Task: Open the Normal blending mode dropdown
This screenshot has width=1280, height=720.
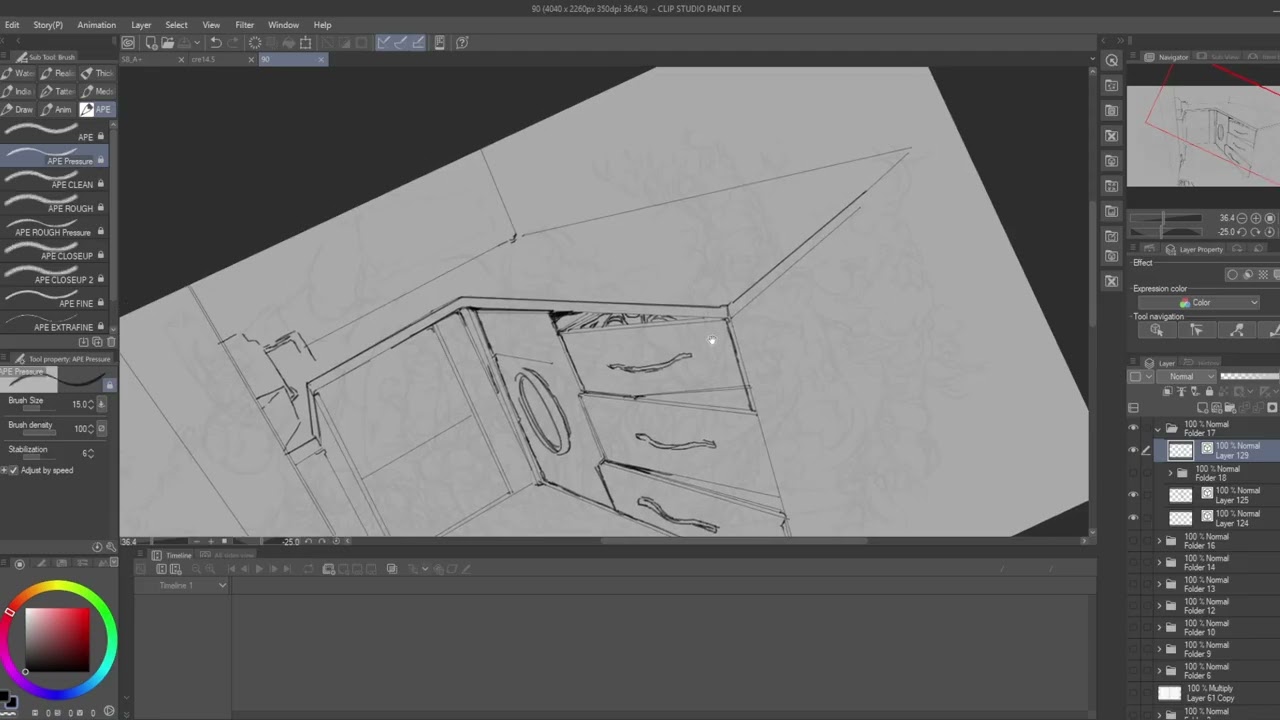Action: [1187, 377]
